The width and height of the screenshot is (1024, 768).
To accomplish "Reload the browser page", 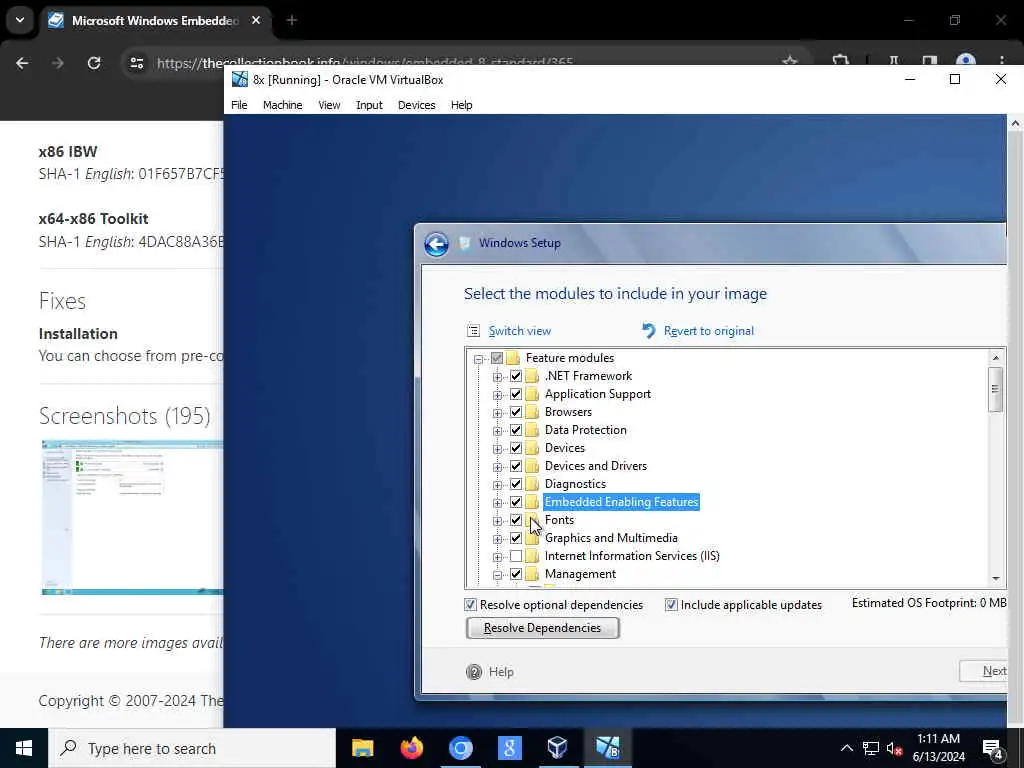I will (x=94, y=63).
